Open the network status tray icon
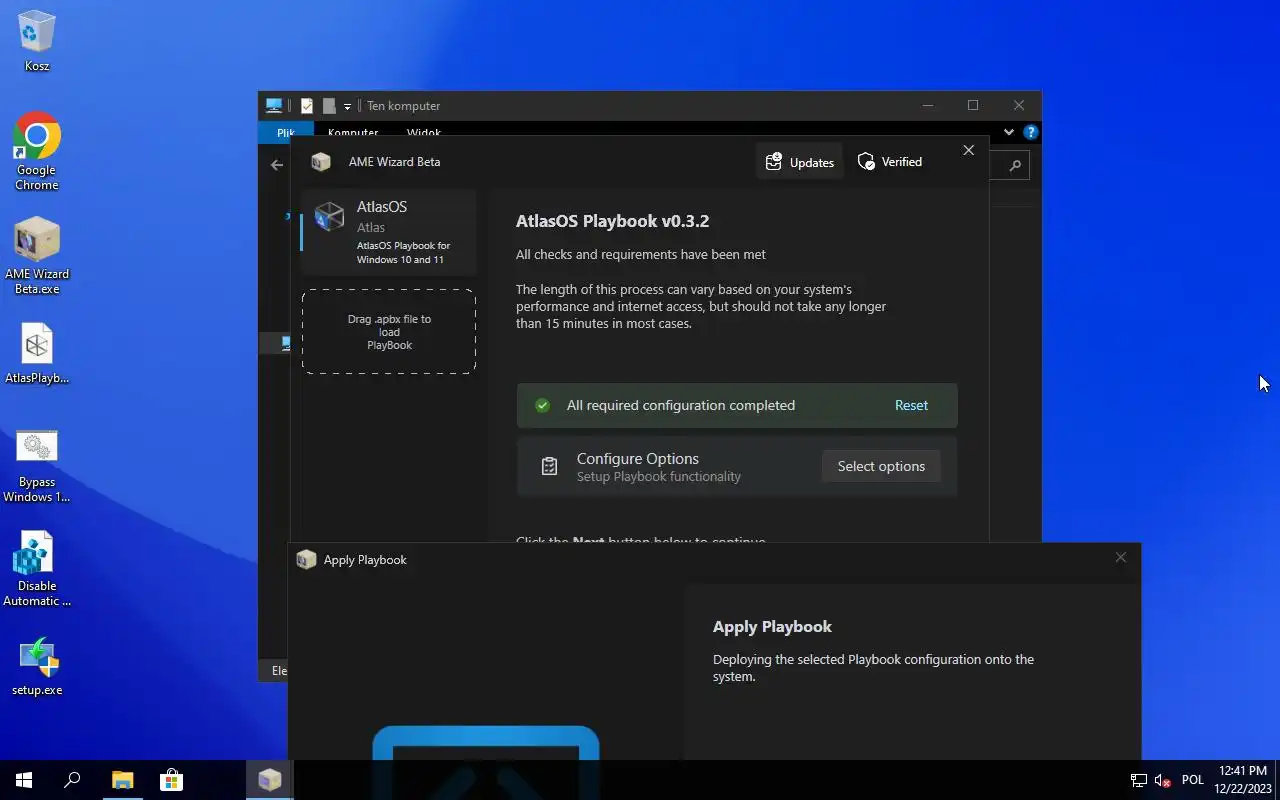1280x800 pixels. tap(1138, 780)
